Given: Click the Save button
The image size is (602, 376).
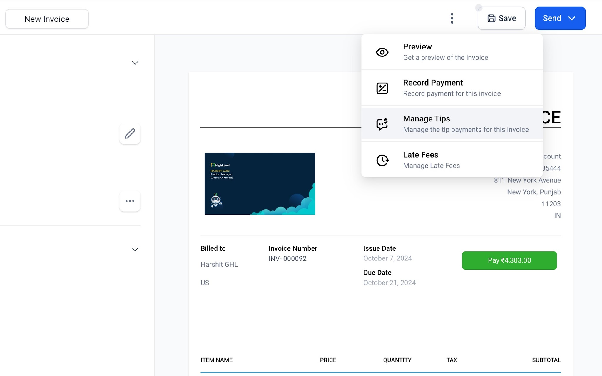Looking at the screenshot, I should point(501,18).
